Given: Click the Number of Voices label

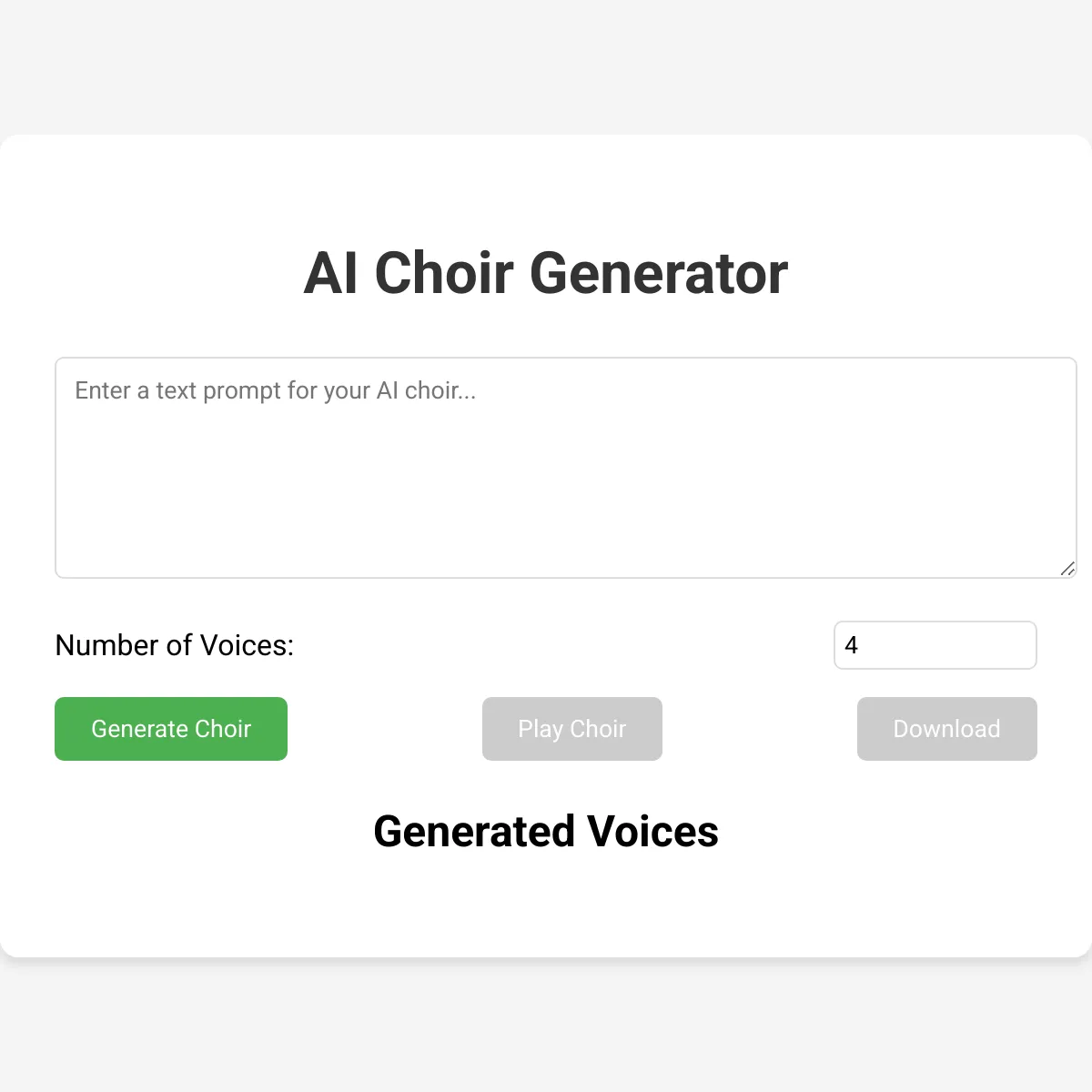Looking at the screenshot, I should (x=175, y=645).
